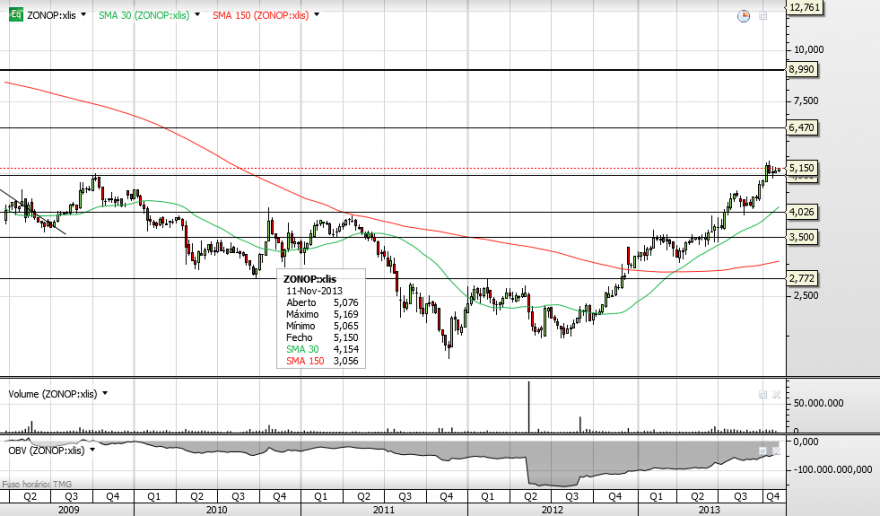Expand the SMA 150 indicator dropdown
This screenshot has width=880, height=516.
point(317,15)
